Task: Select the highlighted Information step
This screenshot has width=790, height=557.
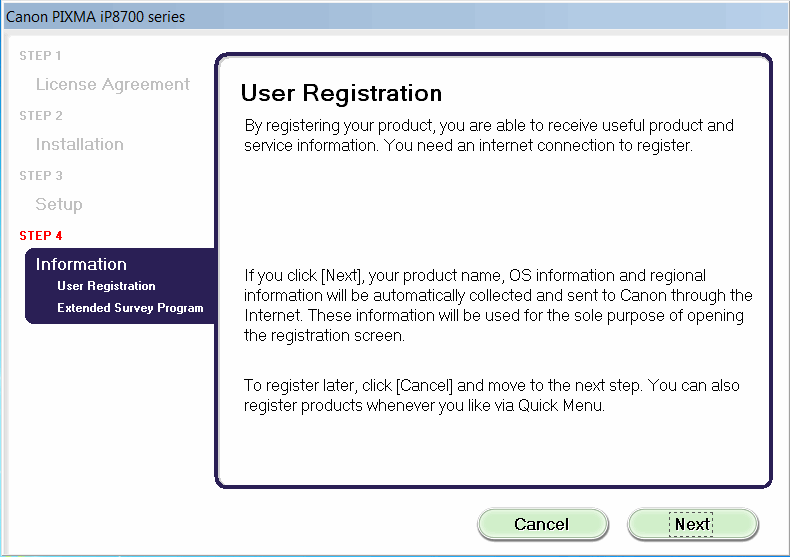Action: click(81, 264)
